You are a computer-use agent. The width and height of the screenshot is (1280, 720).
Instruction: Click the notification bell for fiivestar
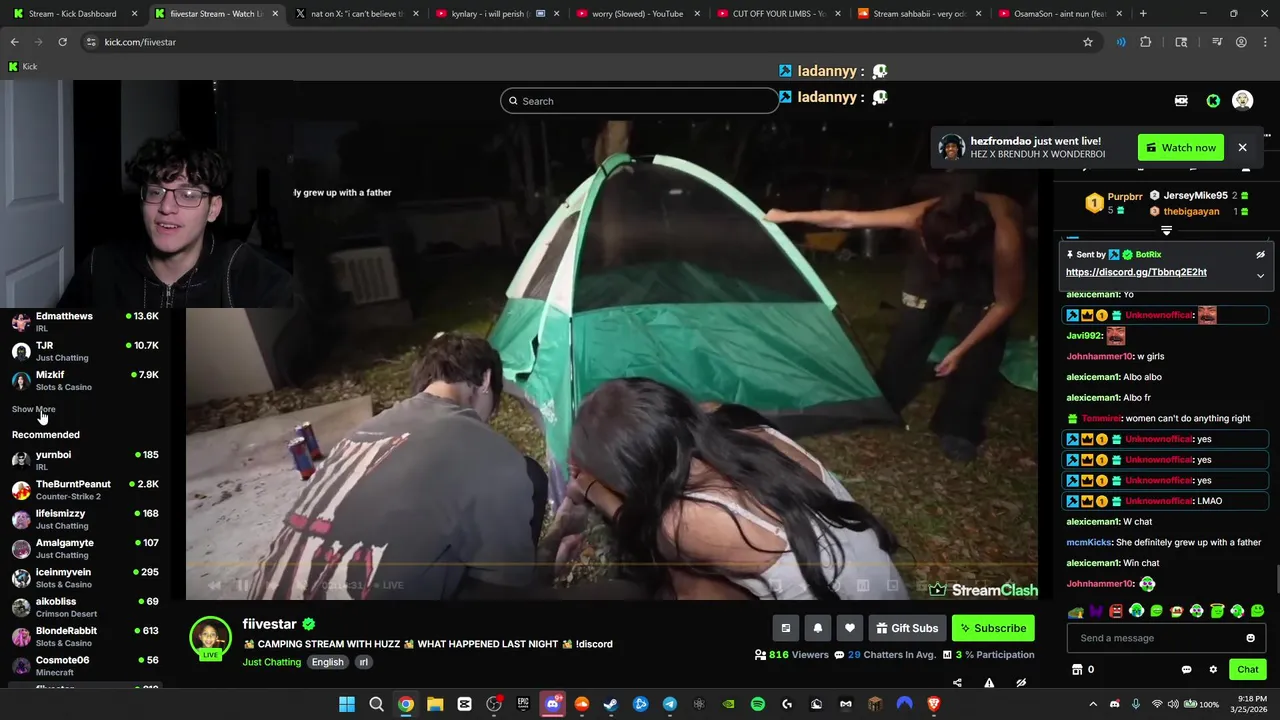[817, 628]
